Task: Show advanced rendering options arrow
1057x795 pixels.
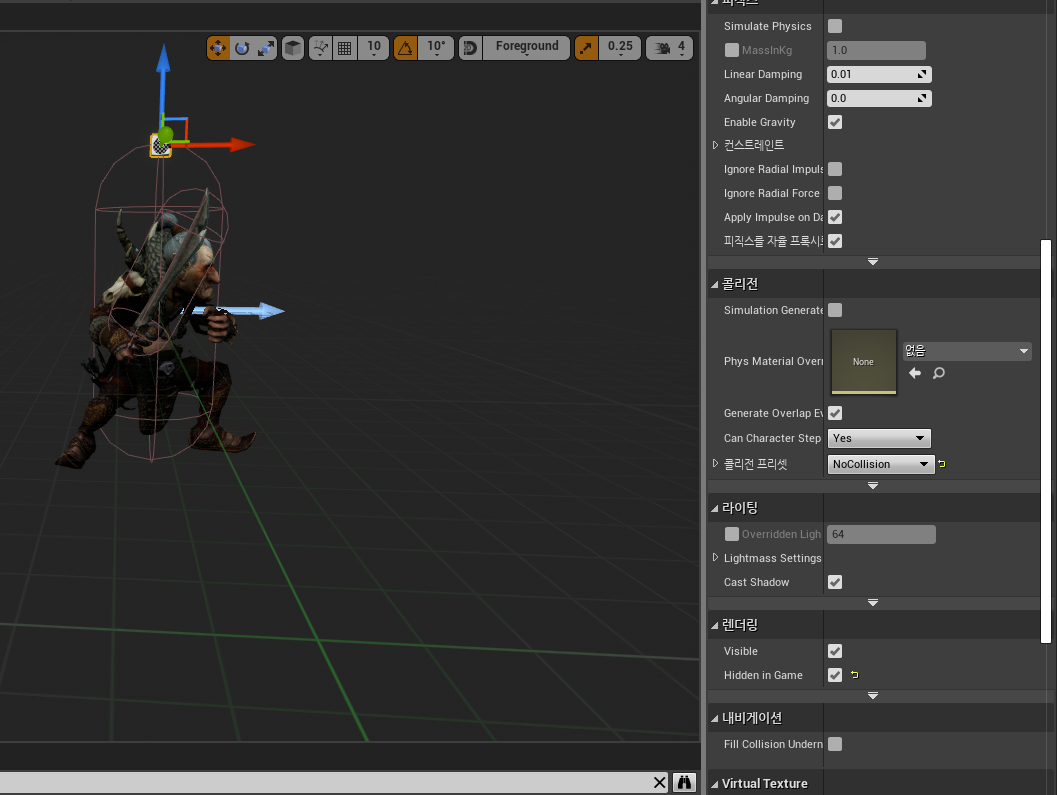Action: point(872,695)
